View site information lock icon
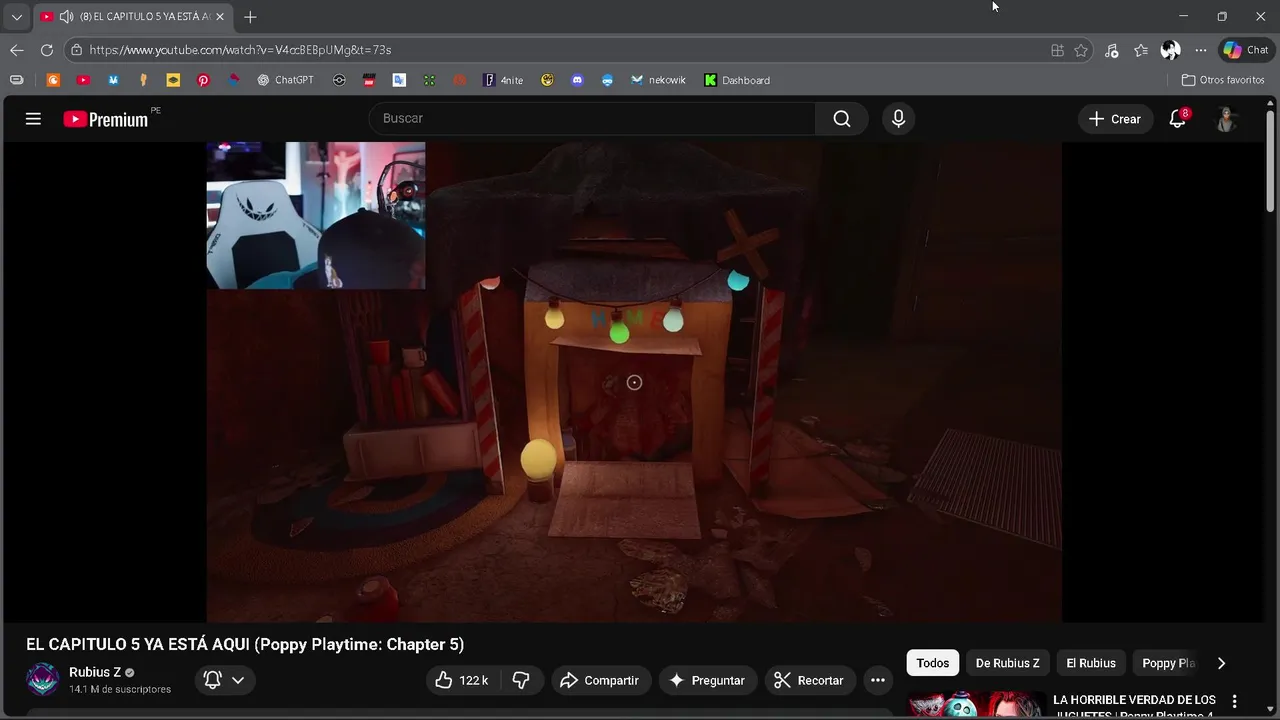 click(76, 50)
